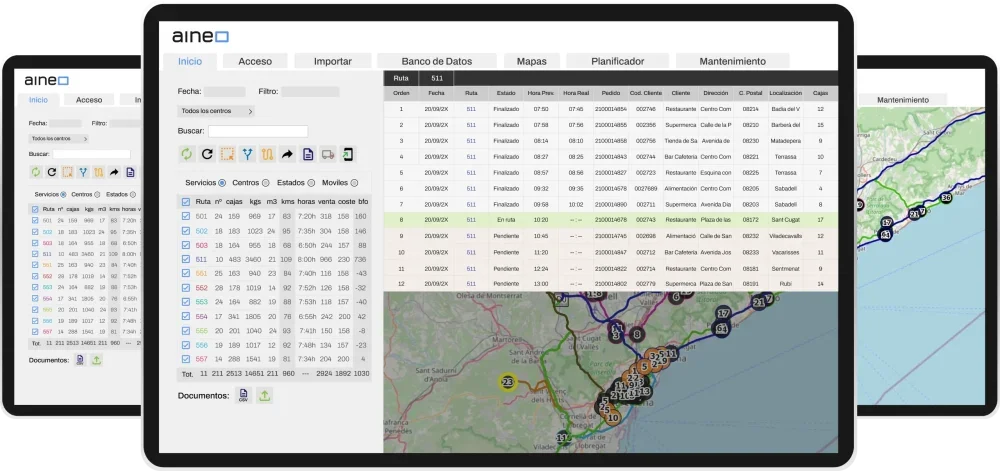
Task: Click map marker 17 in center tablet
Action: point(723,314)
